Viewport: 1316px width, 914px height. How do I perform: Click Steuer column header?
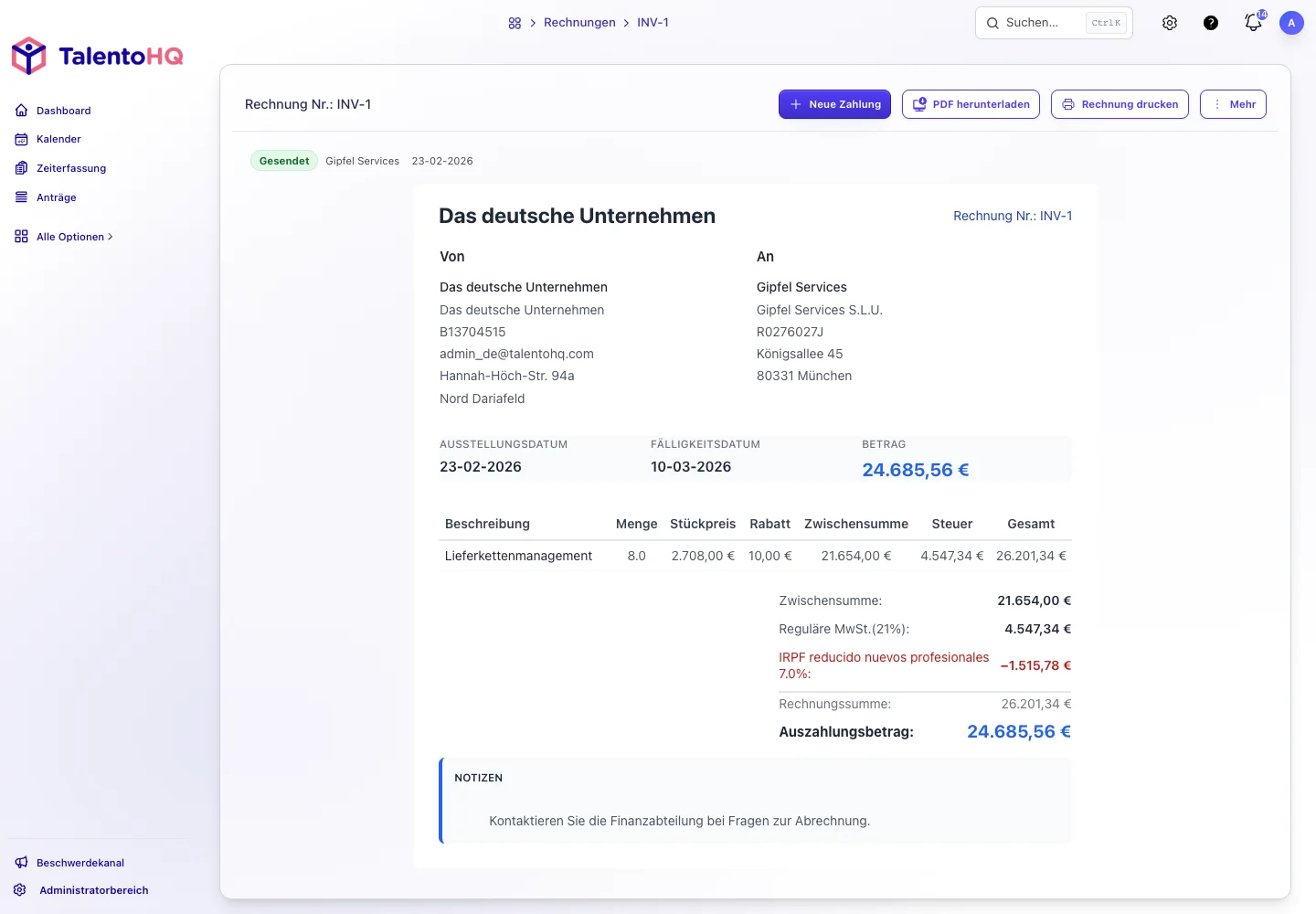[x=952, y=524]
